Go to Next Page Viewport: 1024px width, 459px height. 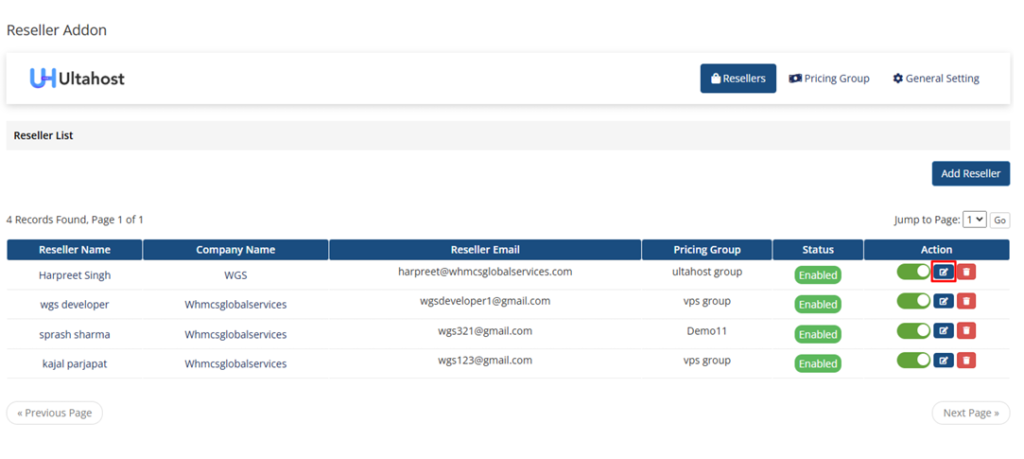[970, 413]
